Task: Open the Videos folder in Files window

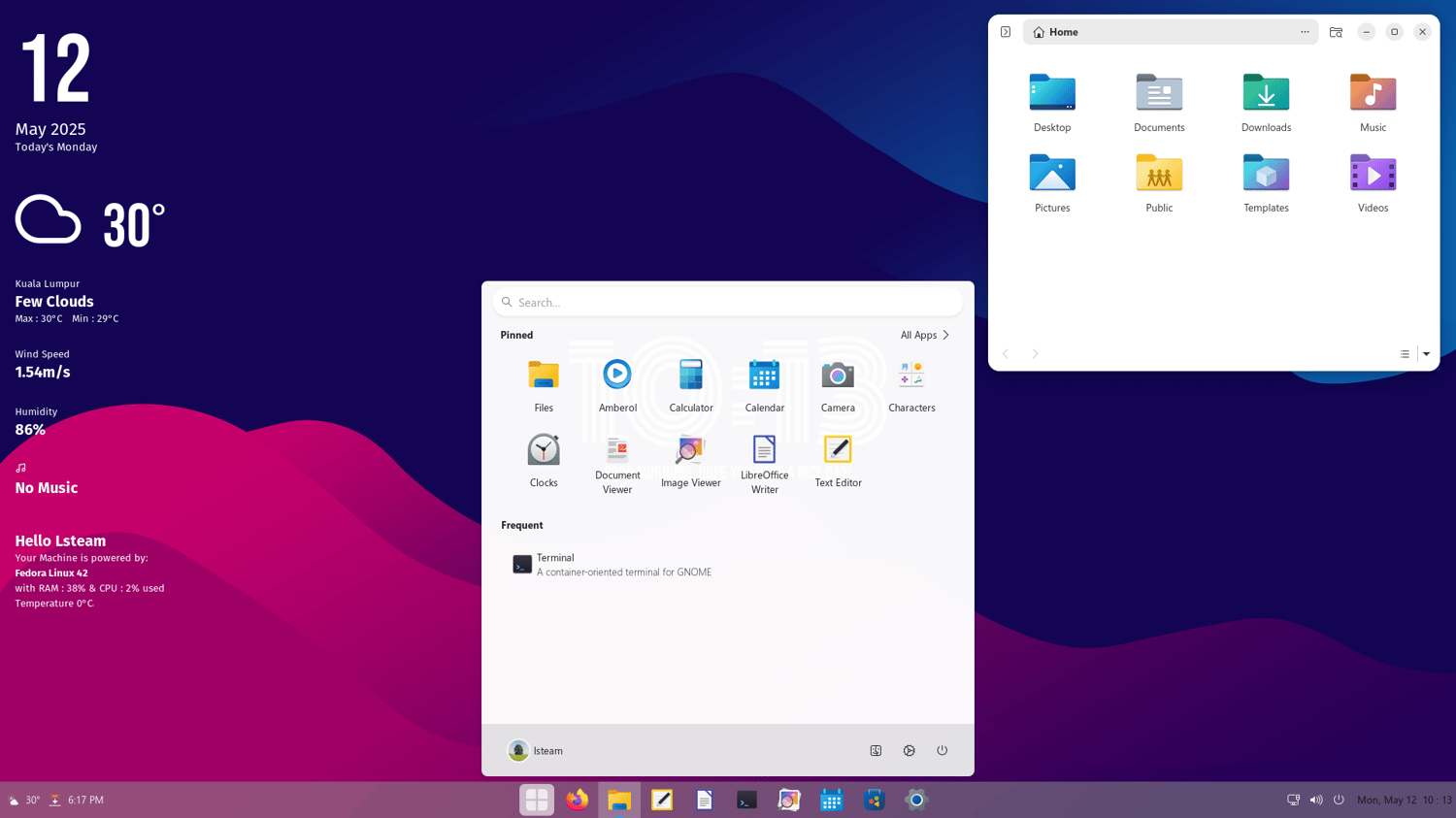Action: click(1373, 183)
